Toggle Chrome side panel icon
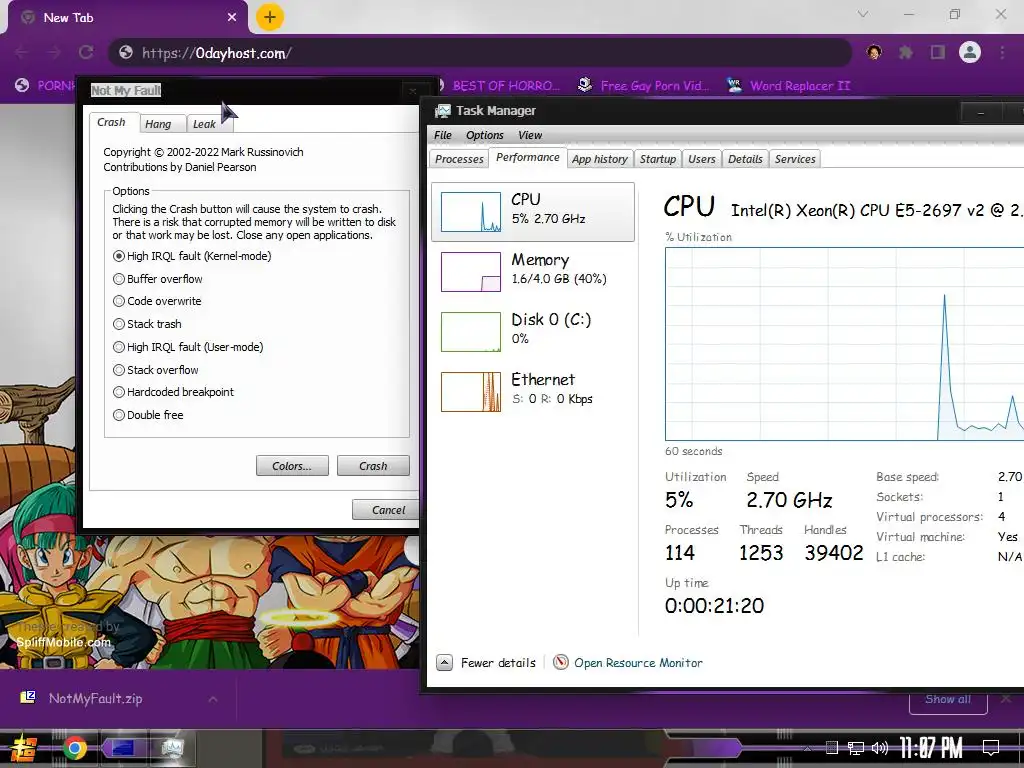 pyautogui.click(x=938, y=52)
